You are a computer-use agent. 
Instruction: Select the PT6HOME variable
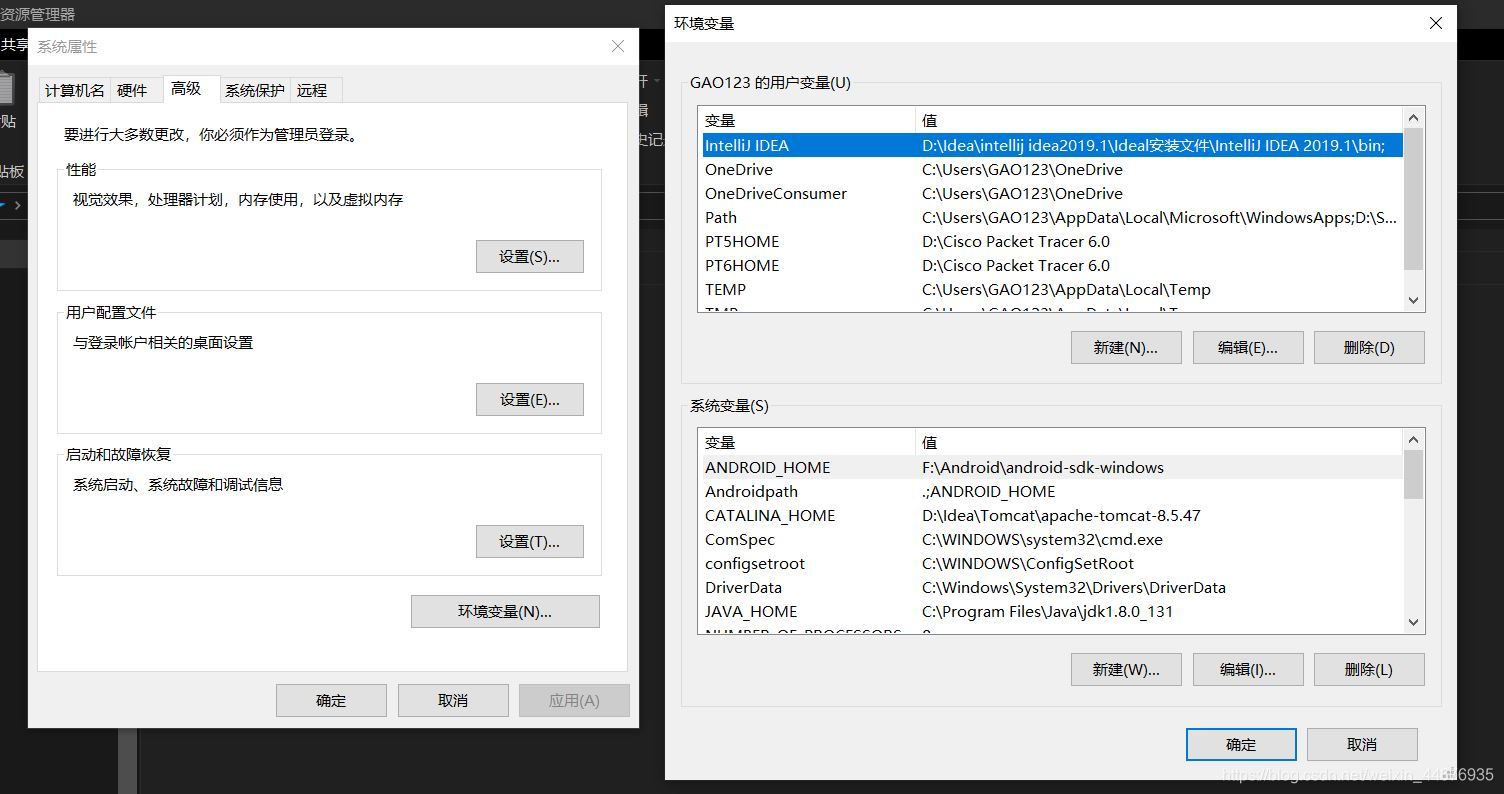[x=1050, y=265]
